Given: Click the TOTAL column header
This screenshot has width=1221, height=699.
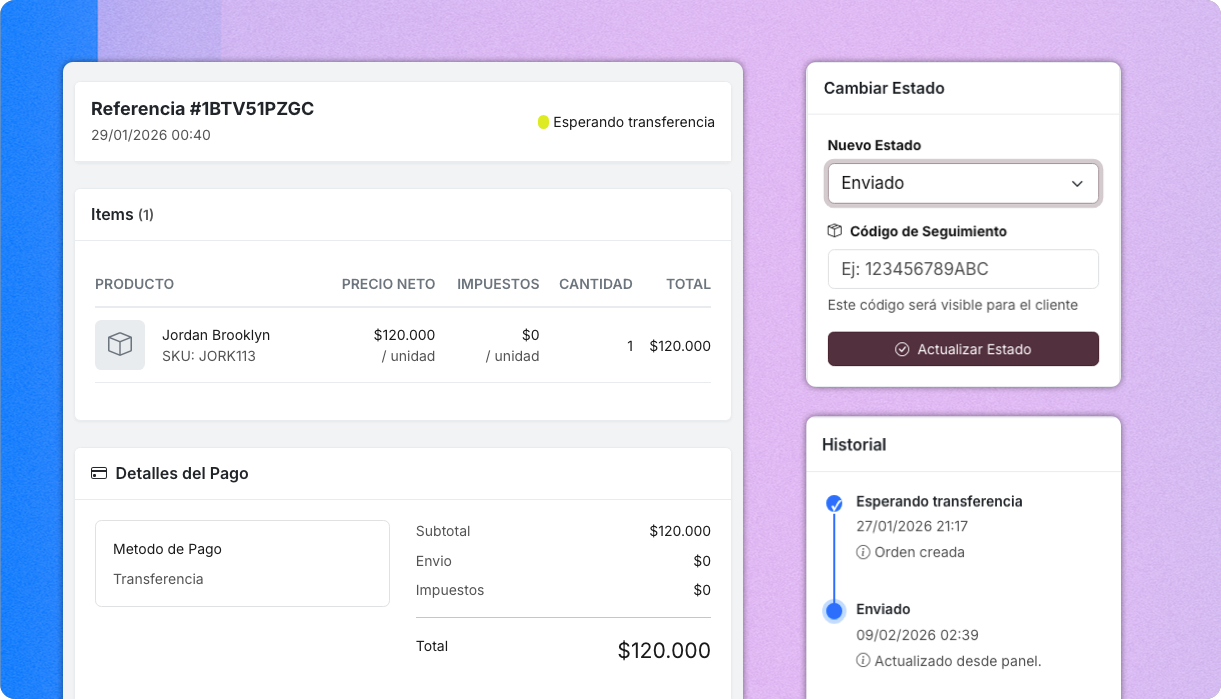Looking at the screenshot, I should [x=688, y=284].
